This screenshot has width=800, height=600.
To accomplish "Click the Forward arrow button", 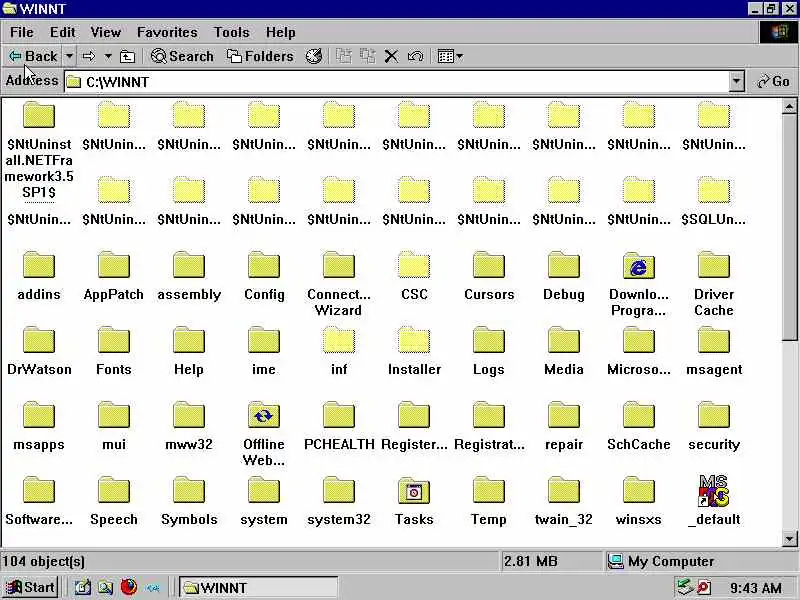I will tap(89, 56).
